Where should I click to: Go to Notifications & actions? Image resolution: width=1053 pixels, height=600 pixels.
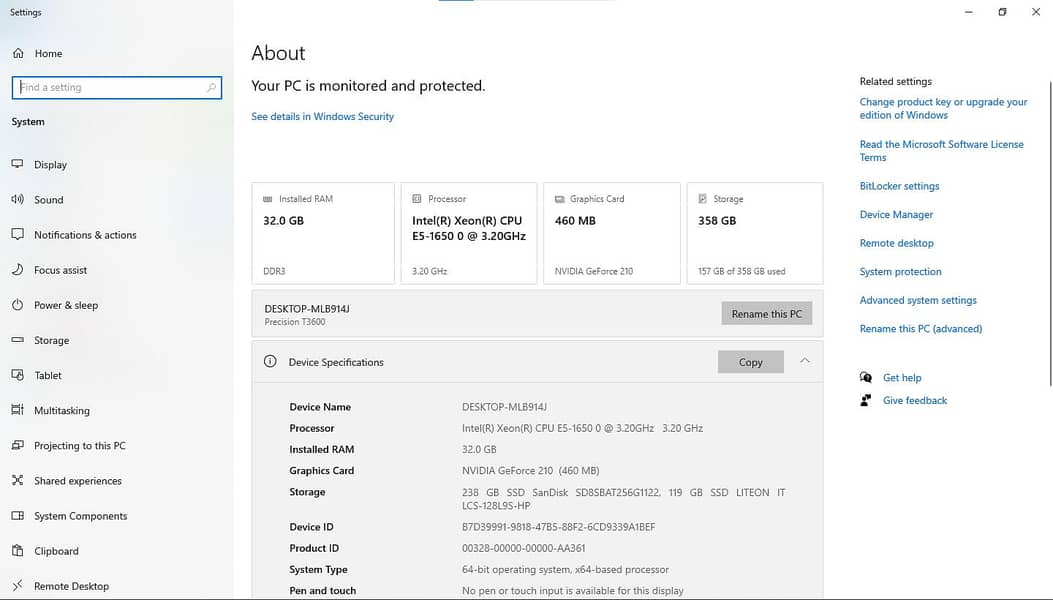click(x=117, y=234)
